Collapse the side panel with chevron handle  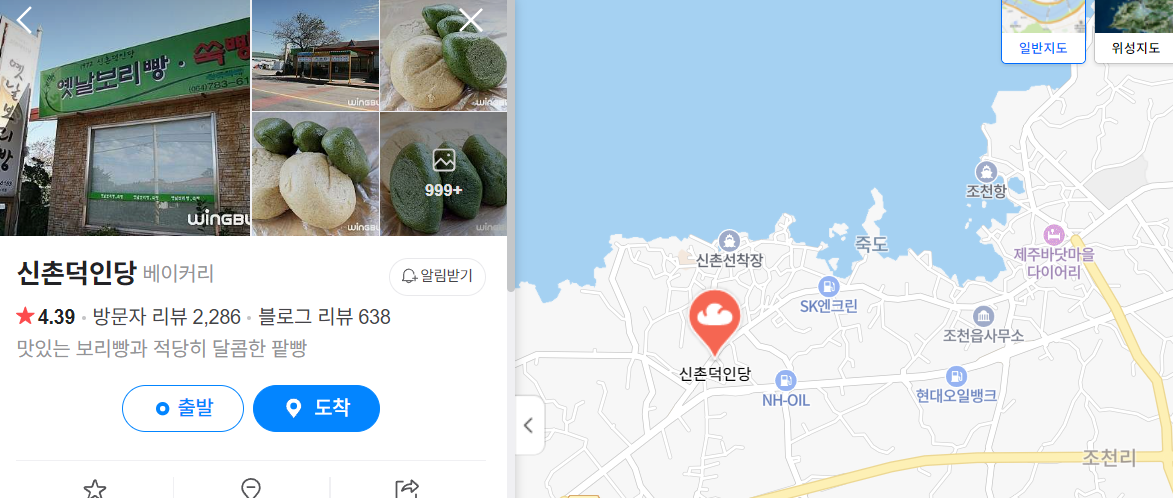529,425
